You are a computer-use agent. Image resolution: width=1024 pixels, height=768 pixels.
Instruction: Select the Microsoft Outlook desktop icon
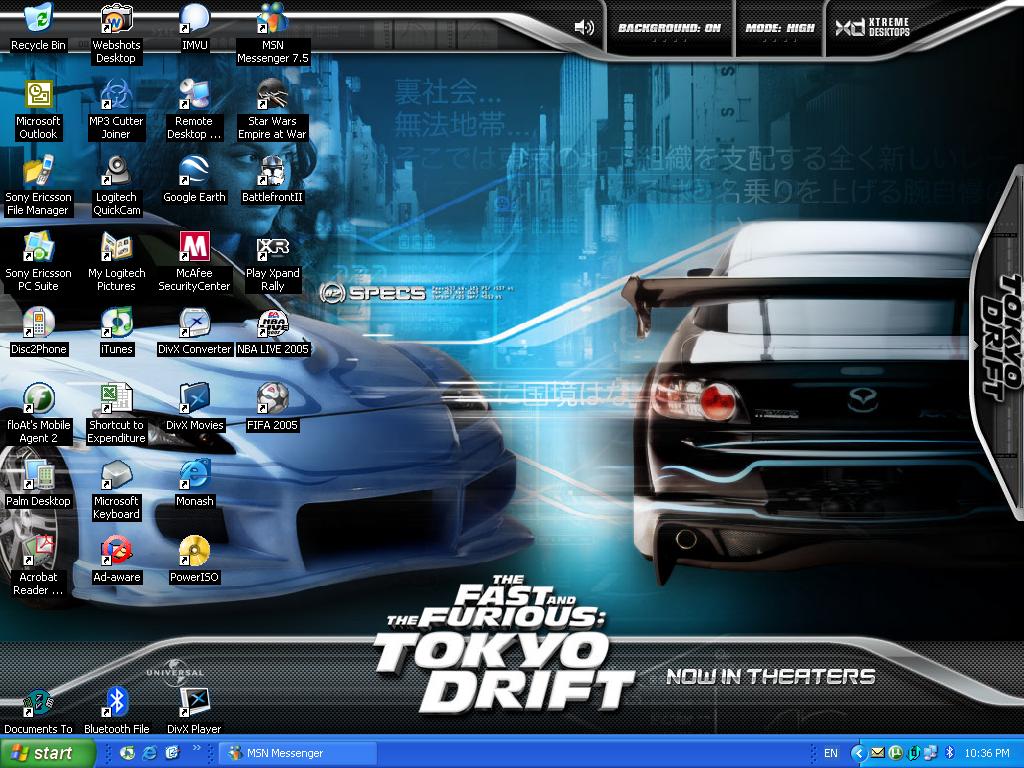tap(39, 110)
